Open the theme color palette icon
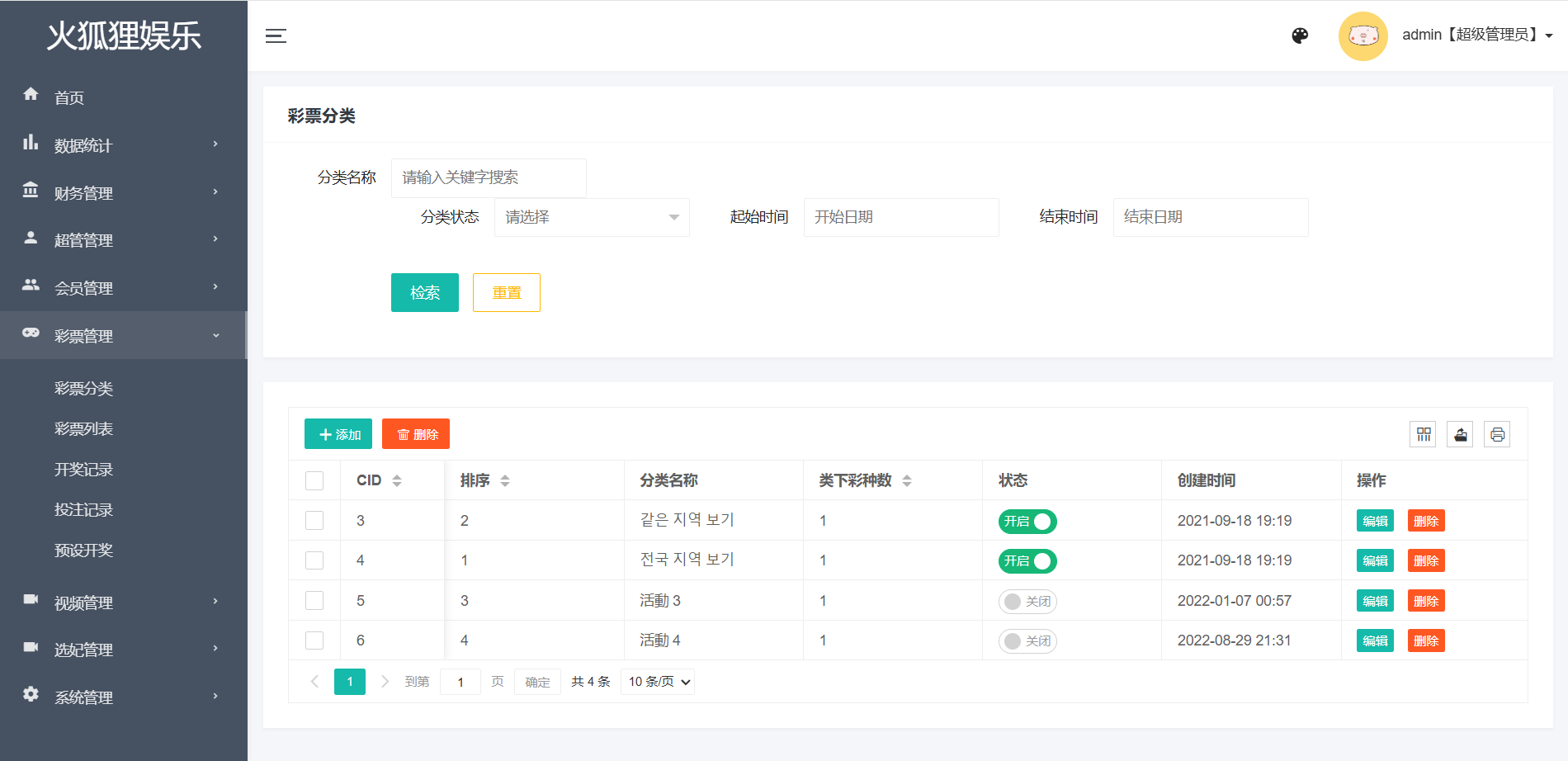The image size is (1568, 761). pos(1300,35)
